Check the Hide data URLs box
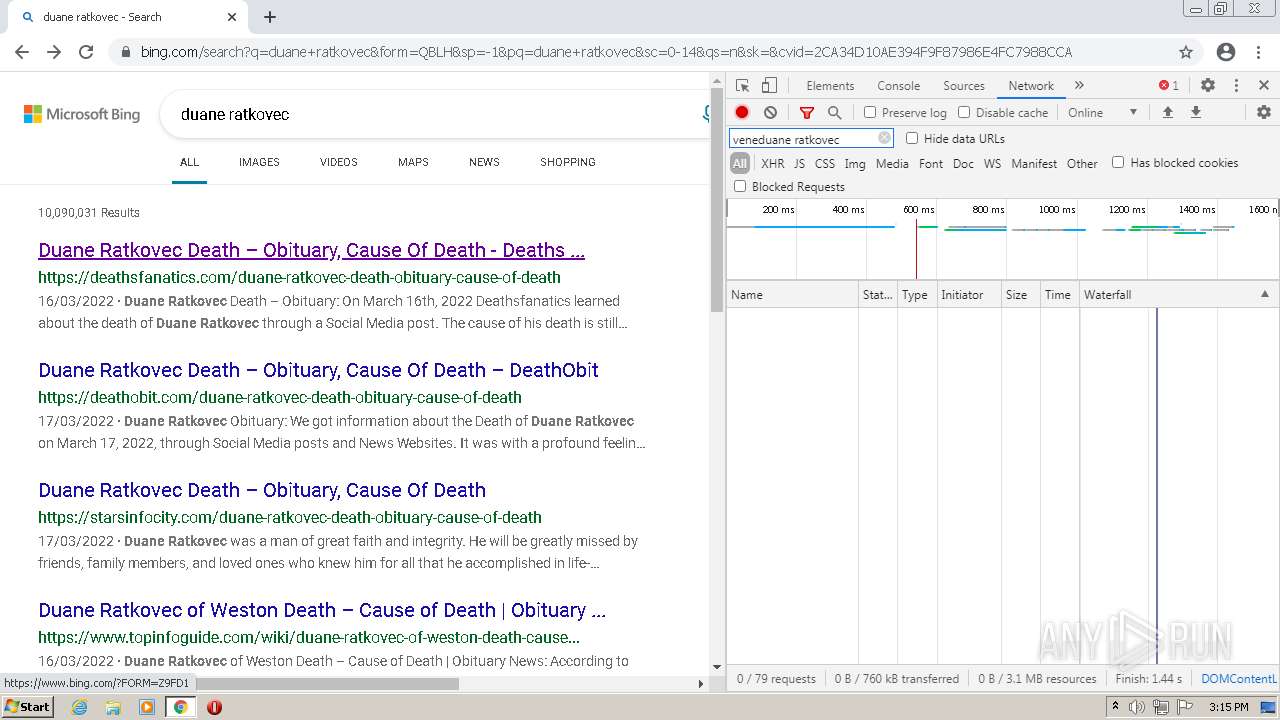1280x720 pixels. pyautogui.click(x=912, y=138)
